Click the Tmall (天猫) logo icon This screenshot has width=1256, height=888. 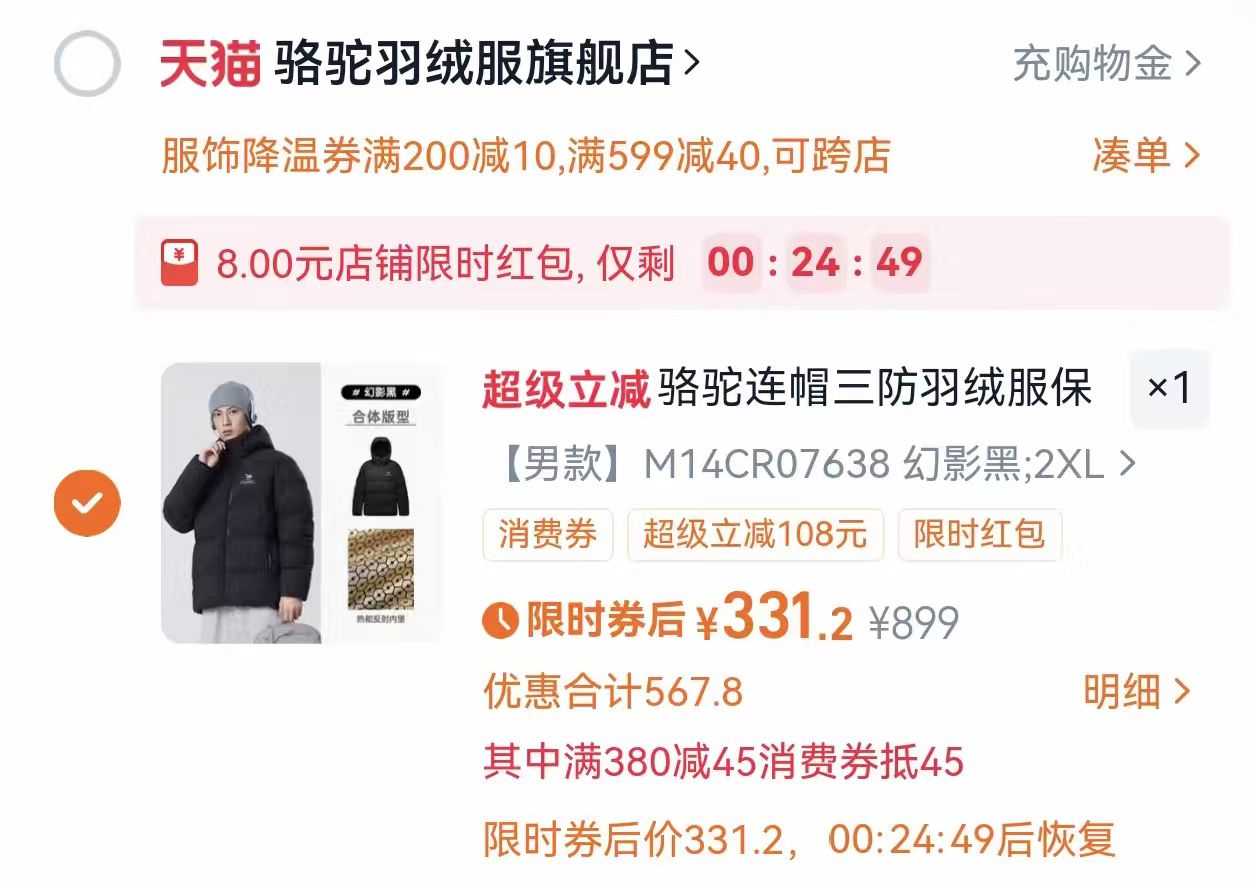(x=210, y=64)
